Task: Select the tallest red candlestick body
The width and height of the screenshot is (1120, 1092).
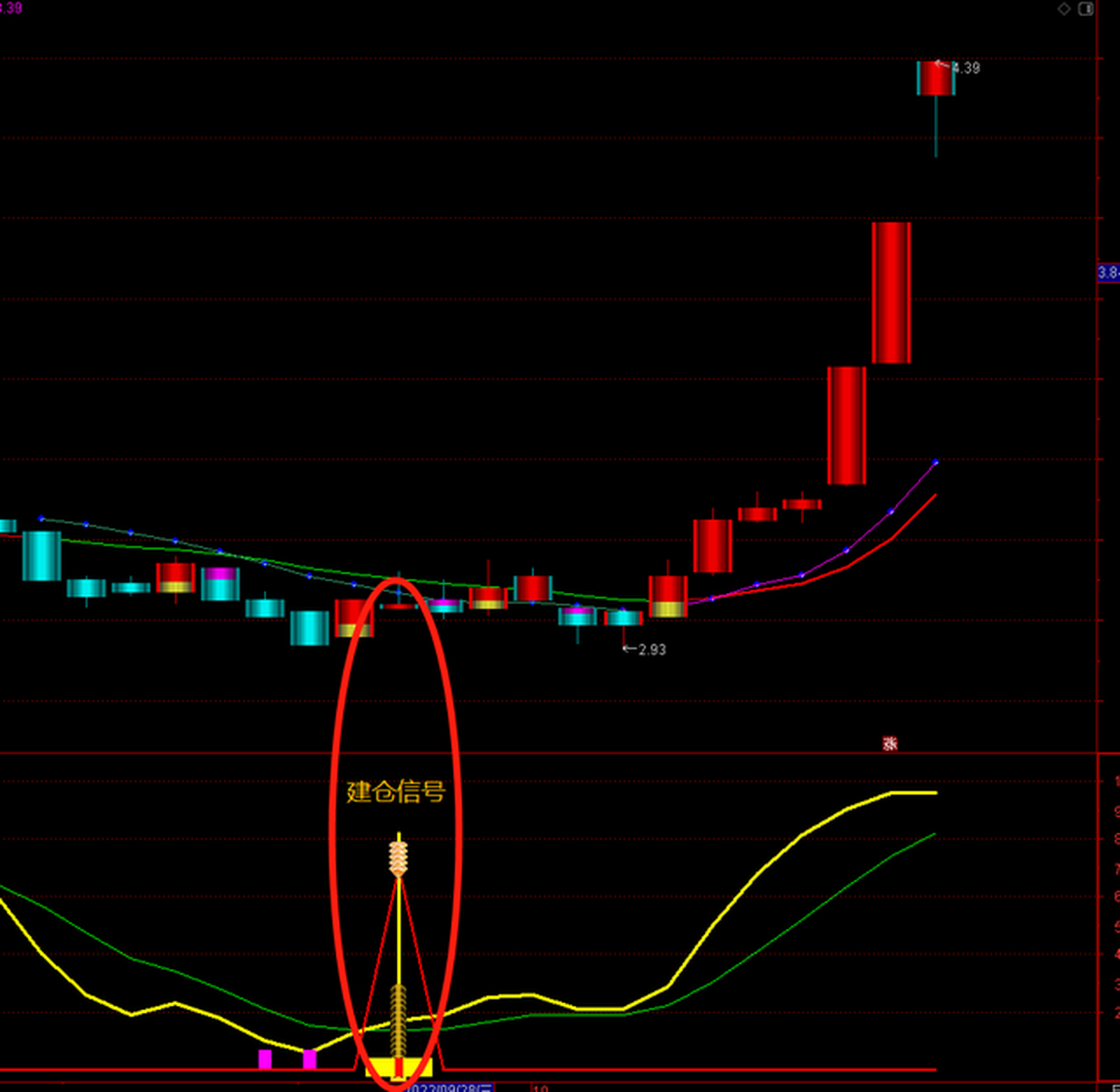Action: pyautogui.click(x=891, y=293)
